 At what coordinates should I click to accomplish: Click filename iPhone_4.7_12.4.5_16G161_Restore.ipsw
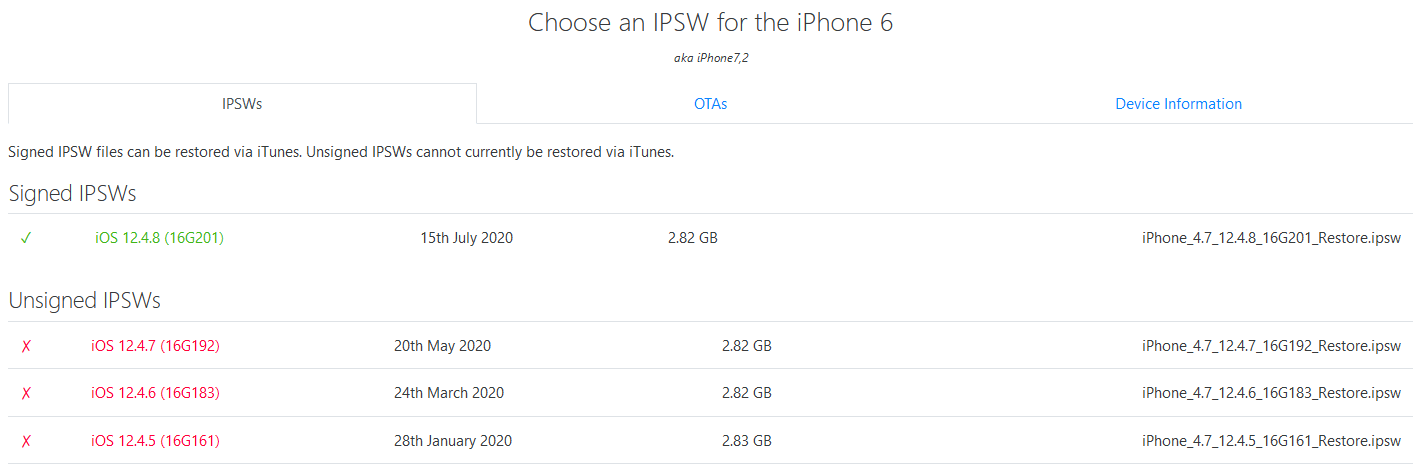click(1271, 441)
